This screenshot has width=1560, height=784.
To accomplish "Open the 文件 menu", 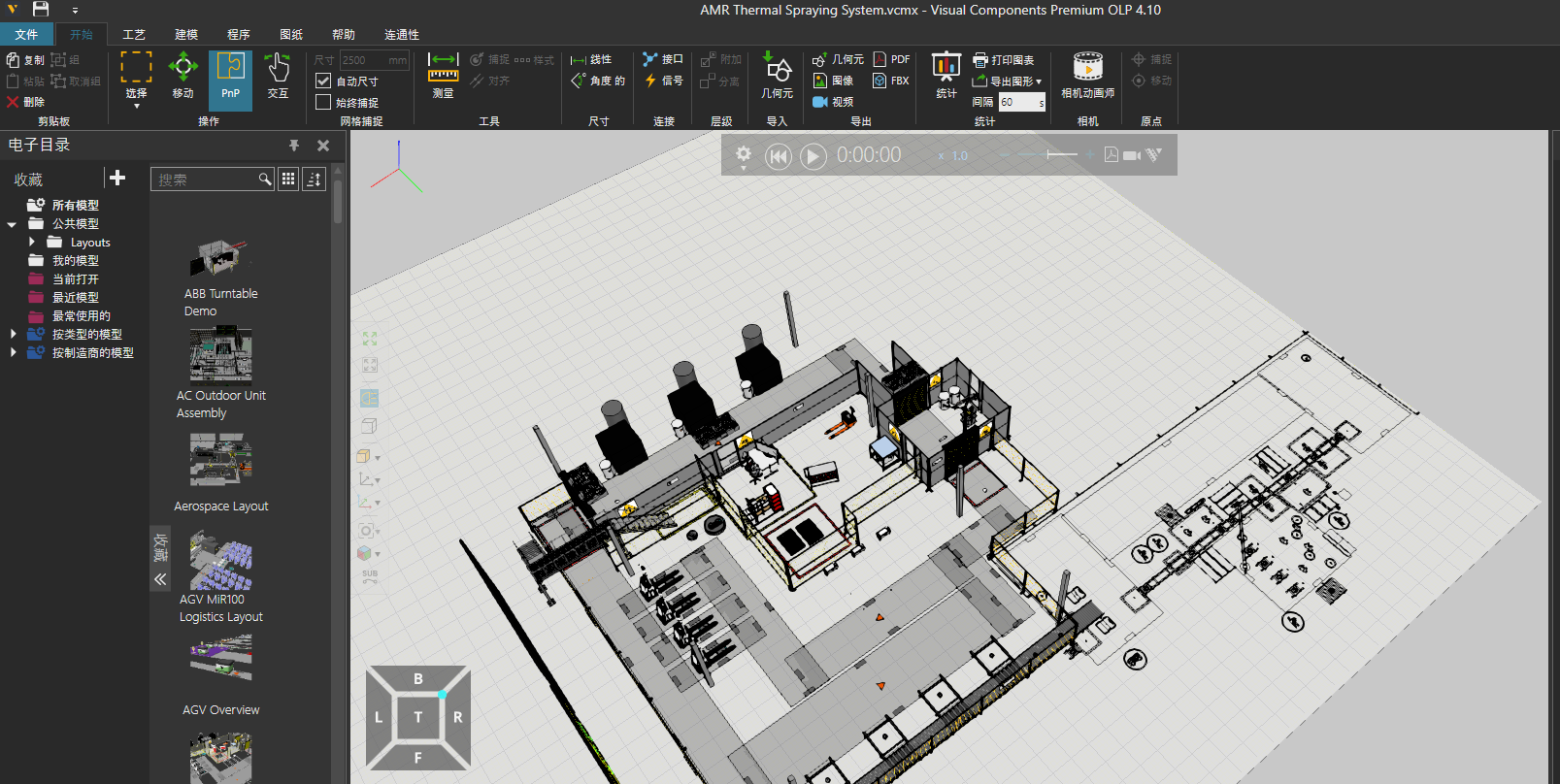I will pos(26,35).
